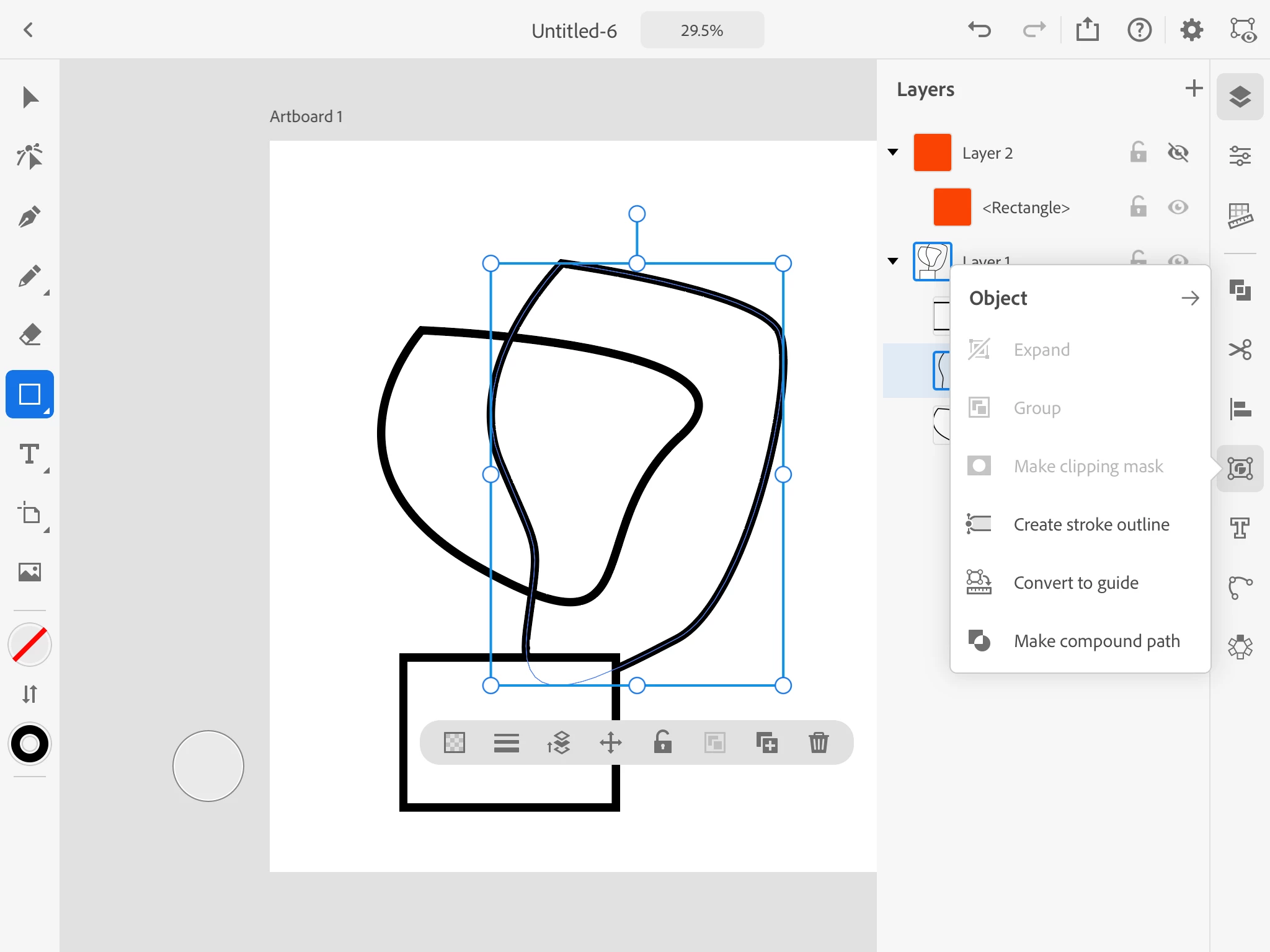Hide the Rectangle sublayer eye

click(1178, 207)
